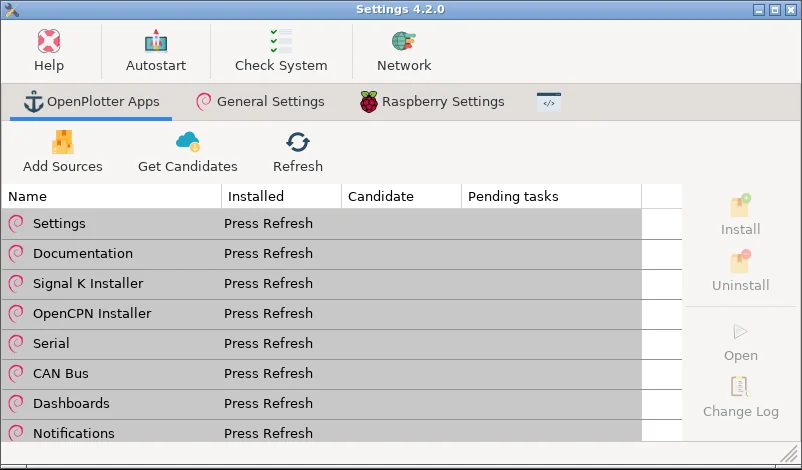Select the Signal K Installer name
Image resolution: width=802 pixels, height=470 pixels.
click(88, 283)
